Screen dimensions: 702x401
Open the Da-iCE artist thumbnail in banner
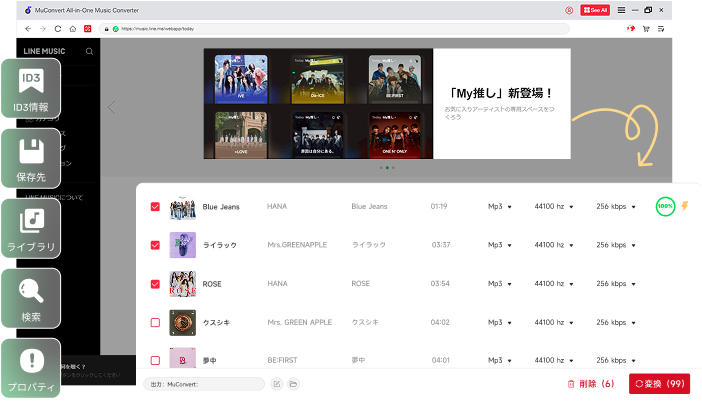[318, 79]
